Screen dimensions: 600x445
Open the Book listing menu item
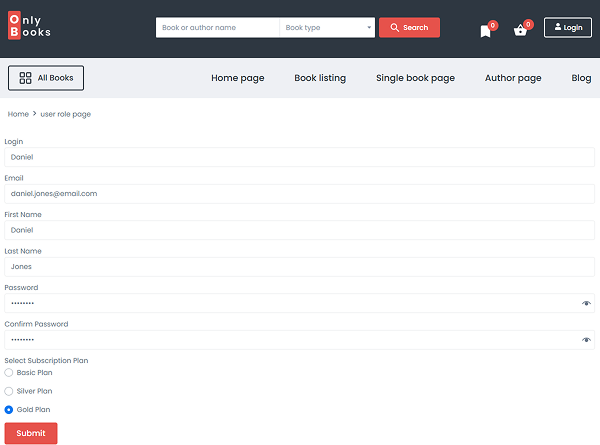coord(320,78)
